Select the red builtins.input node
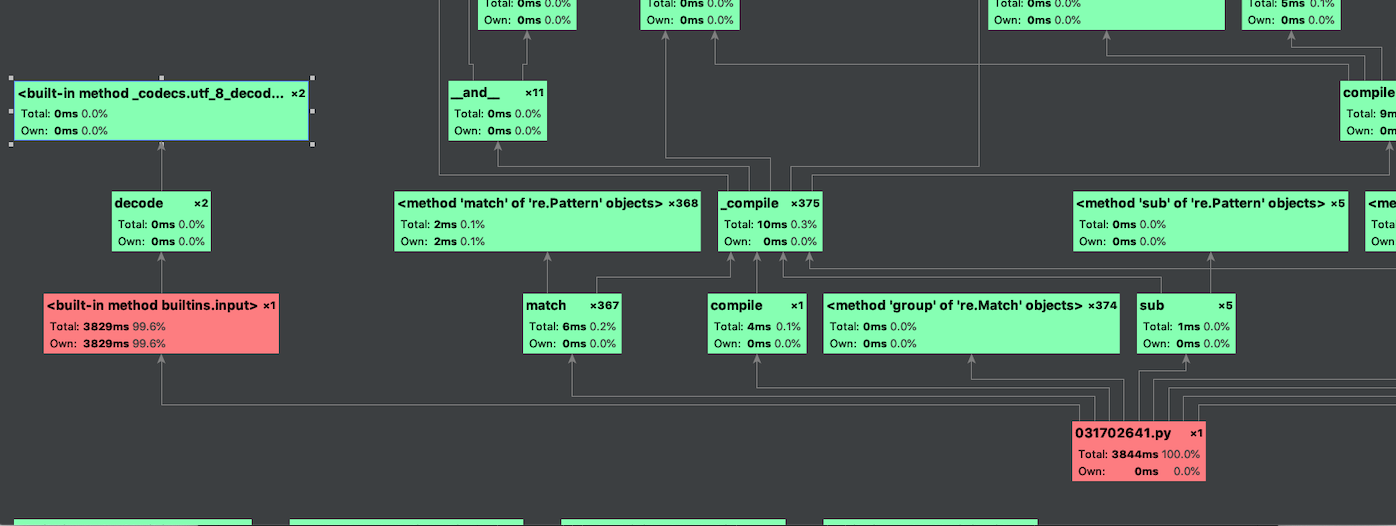 point(161,323)
